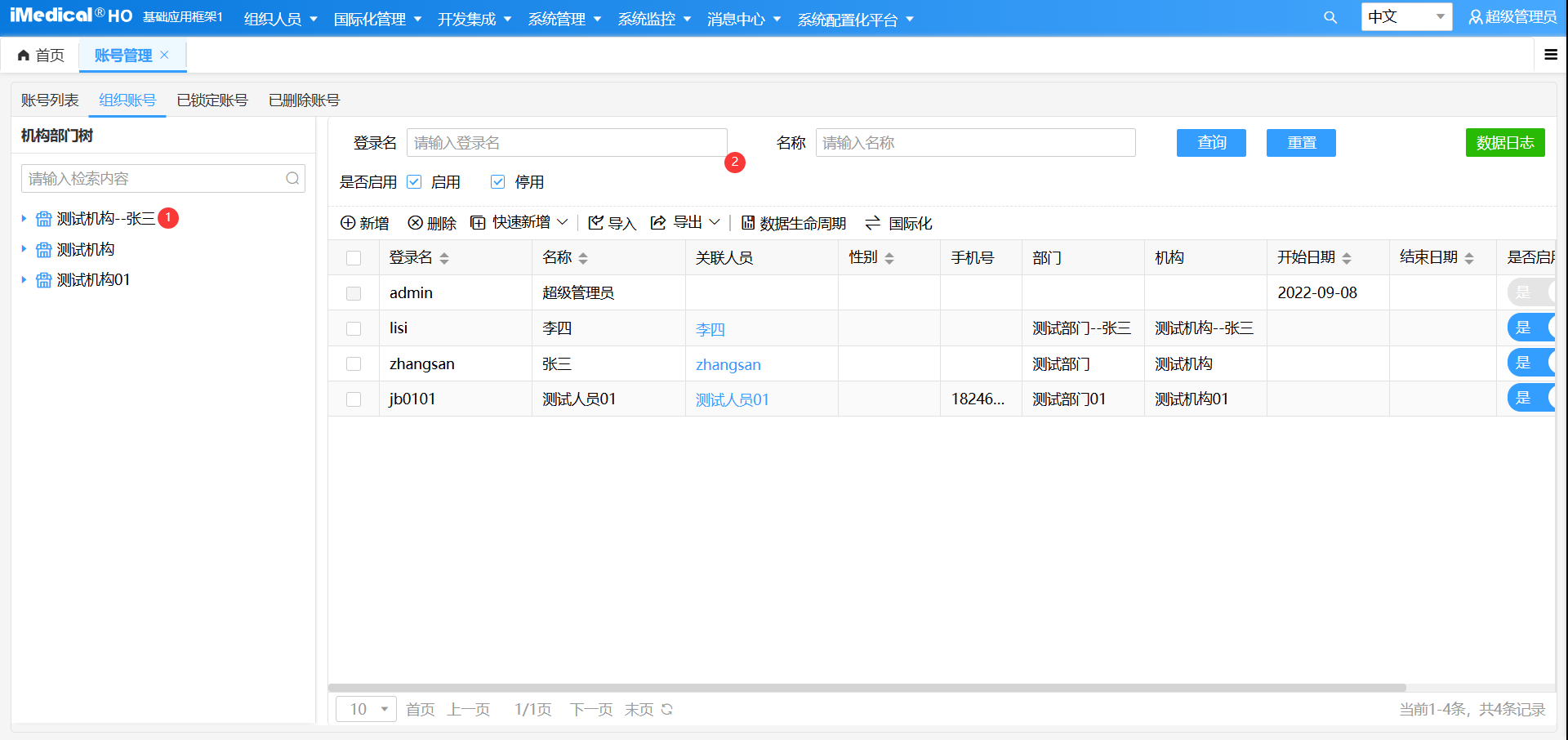Image resolution: width=1568 pixels, height=740 pixels.
Task: Click the 超级管理员 user icon
Action: point(1476,17)
